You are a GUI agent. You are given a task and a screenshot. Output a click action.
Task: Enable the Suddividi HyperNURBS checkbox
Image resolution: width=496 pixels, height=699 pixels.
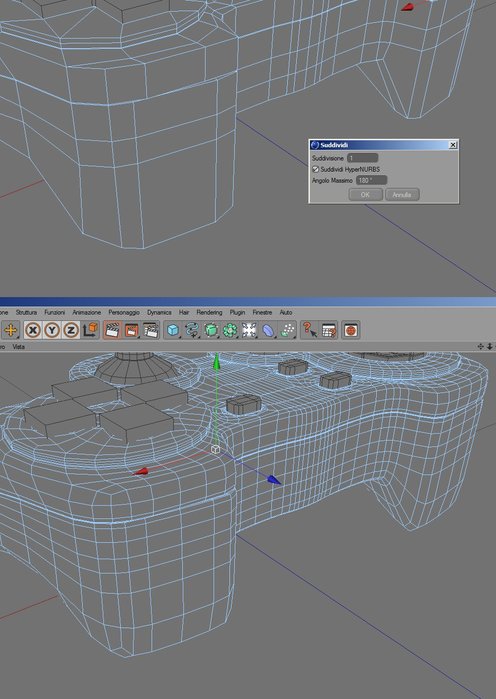click(316, 169)
